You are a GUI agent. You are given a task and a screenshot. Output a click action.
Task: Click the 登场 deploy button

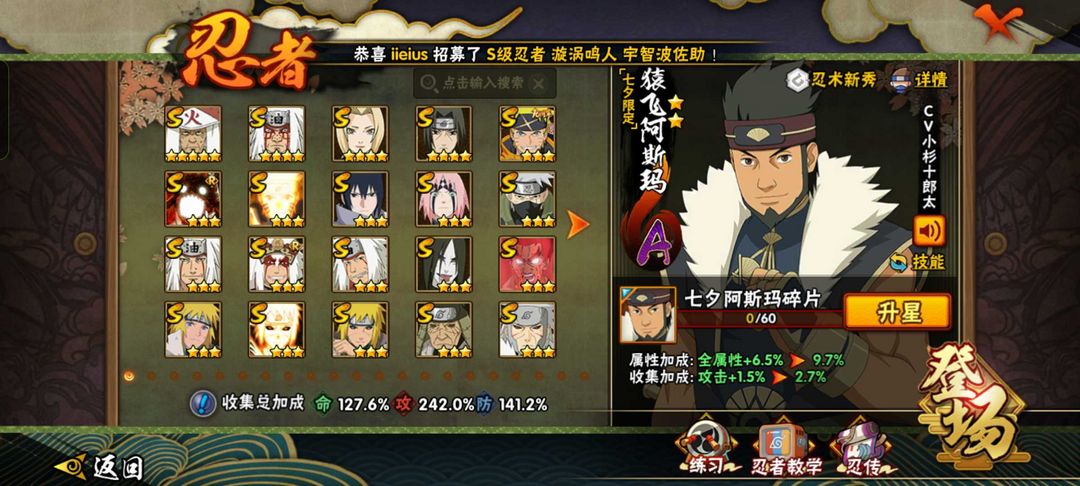coord(973,405)
